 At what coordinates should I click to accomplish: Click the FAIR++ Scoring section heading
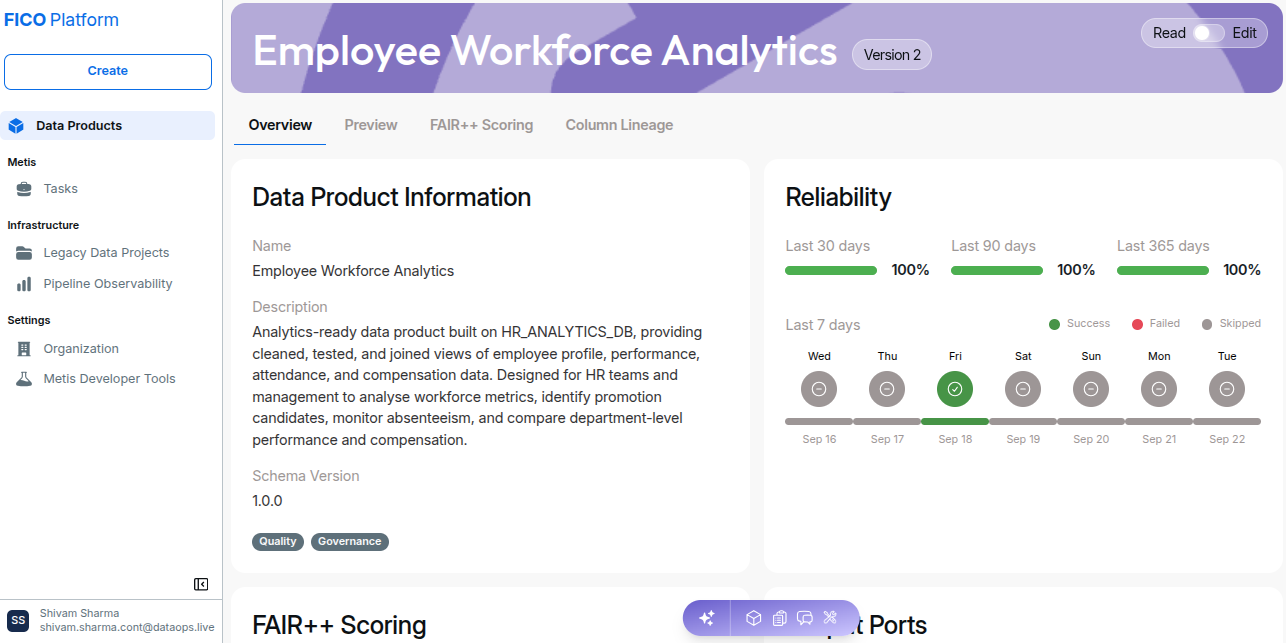339,626
